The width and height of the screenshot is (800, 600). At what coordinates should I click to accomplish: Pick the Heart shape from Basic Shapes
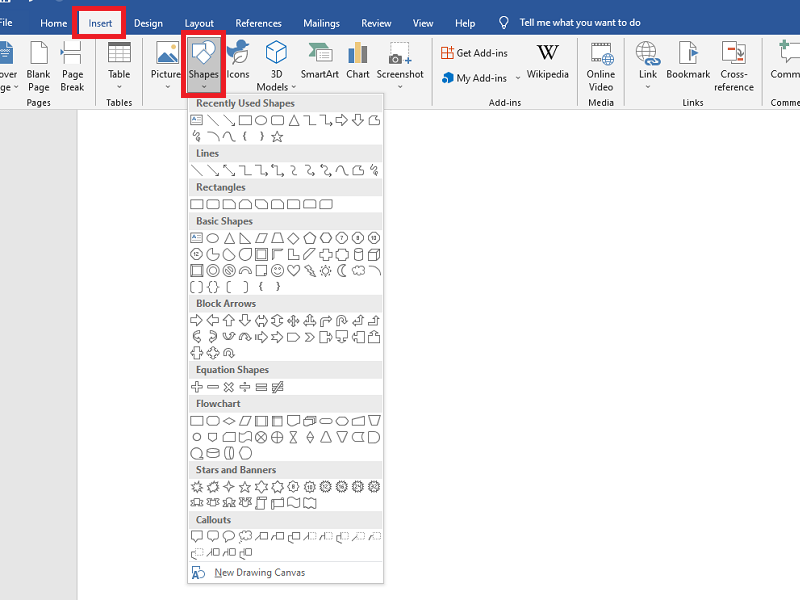click(x=294, y=271)
